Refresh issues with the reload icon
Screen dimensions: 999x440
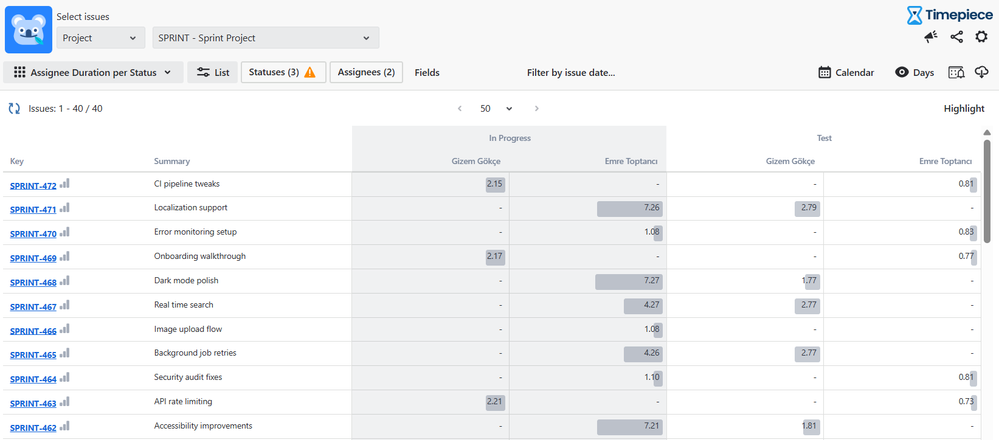pos(15,108)
